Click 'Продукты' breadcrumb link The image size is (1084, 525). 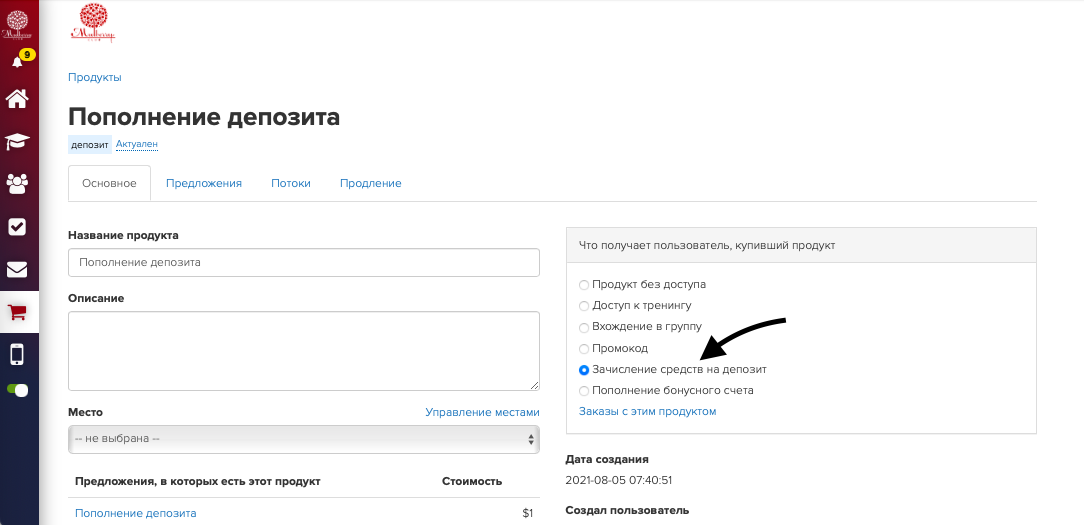click(95, 77)
